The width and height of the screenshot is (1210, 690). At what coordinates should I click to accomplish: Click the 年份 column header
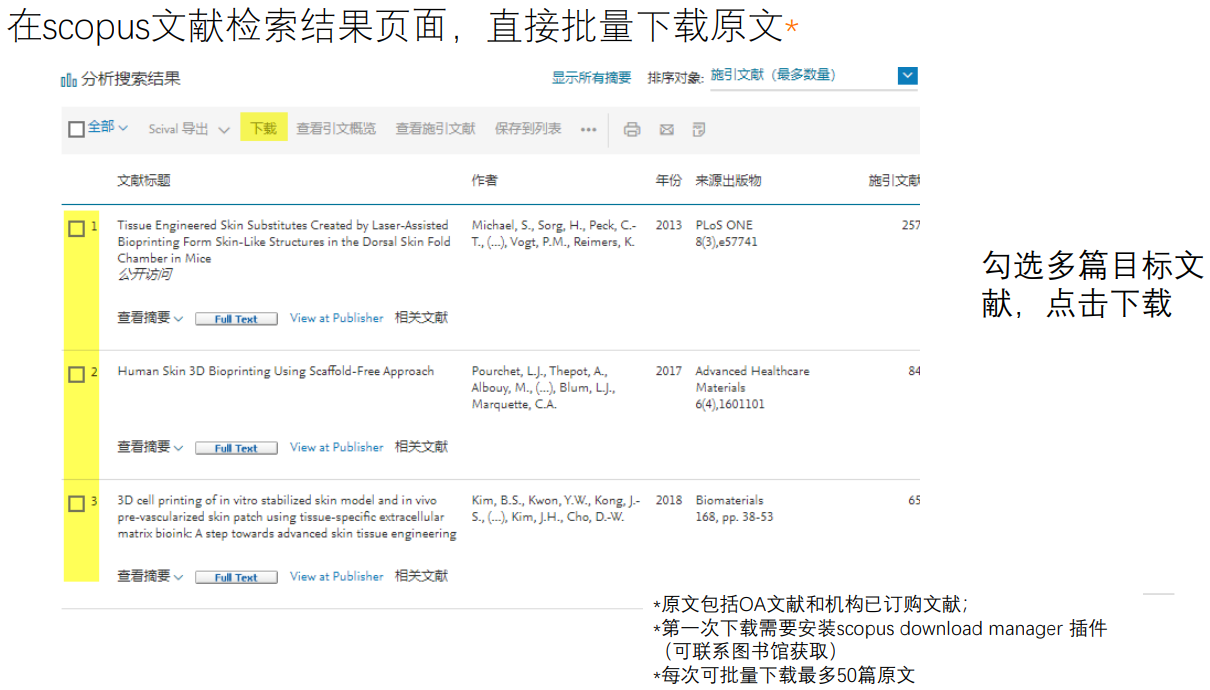[669, 181]
